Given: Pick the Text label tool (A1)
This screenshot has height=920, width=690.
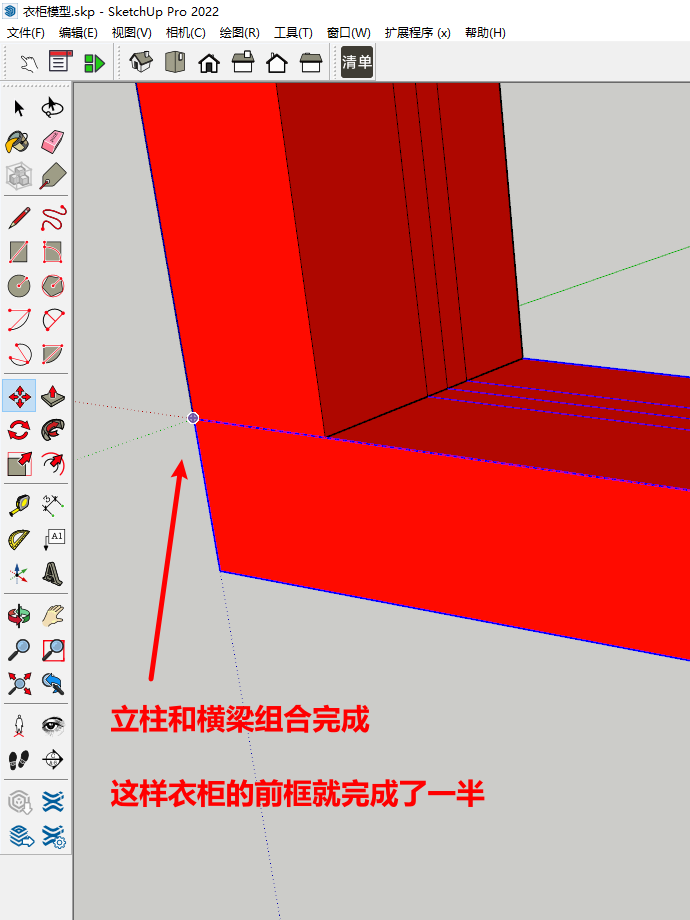Looking at the screenshot, I should pos(53,540).
